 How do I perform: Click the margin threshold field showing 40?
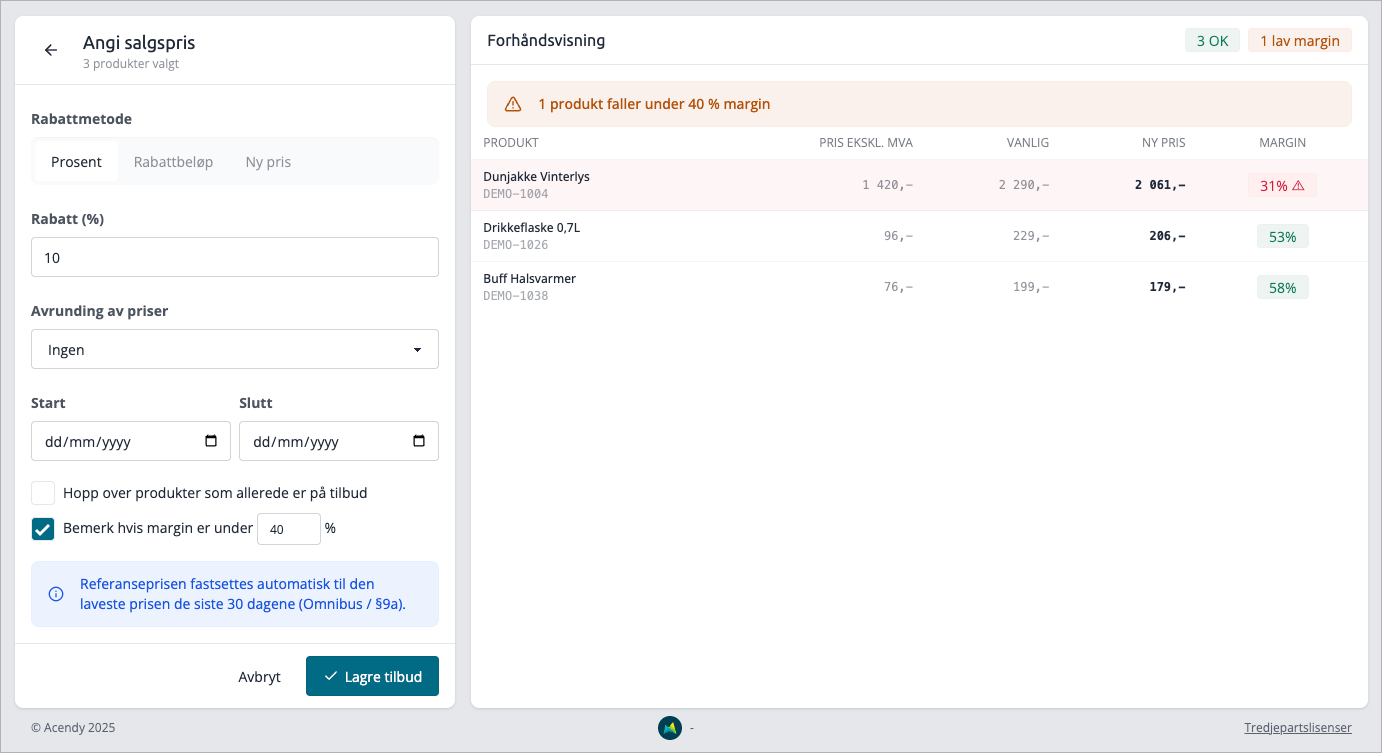[x=289, y=529]
